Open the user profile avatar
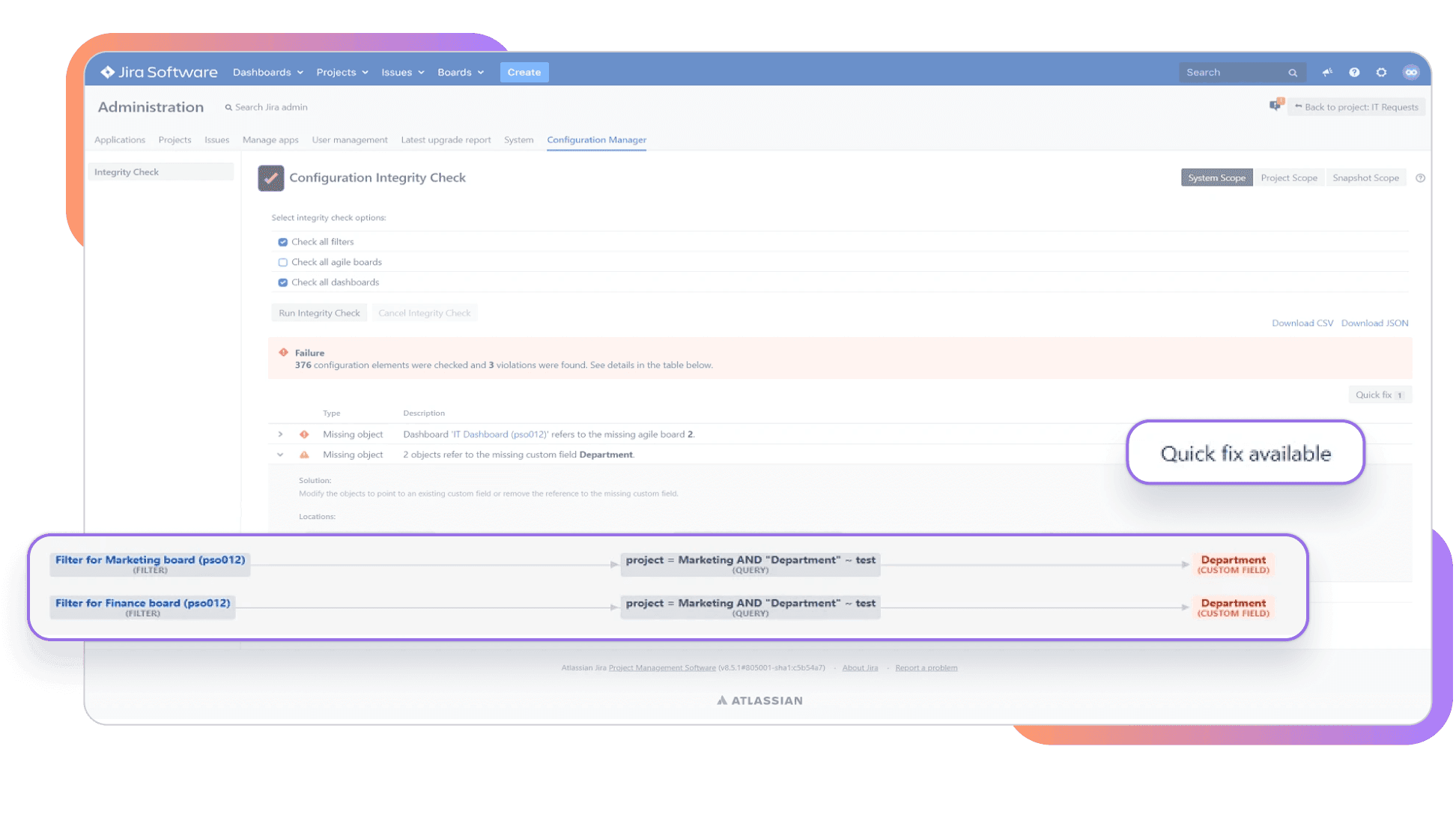1456x821 pixels. point(1411,72)
